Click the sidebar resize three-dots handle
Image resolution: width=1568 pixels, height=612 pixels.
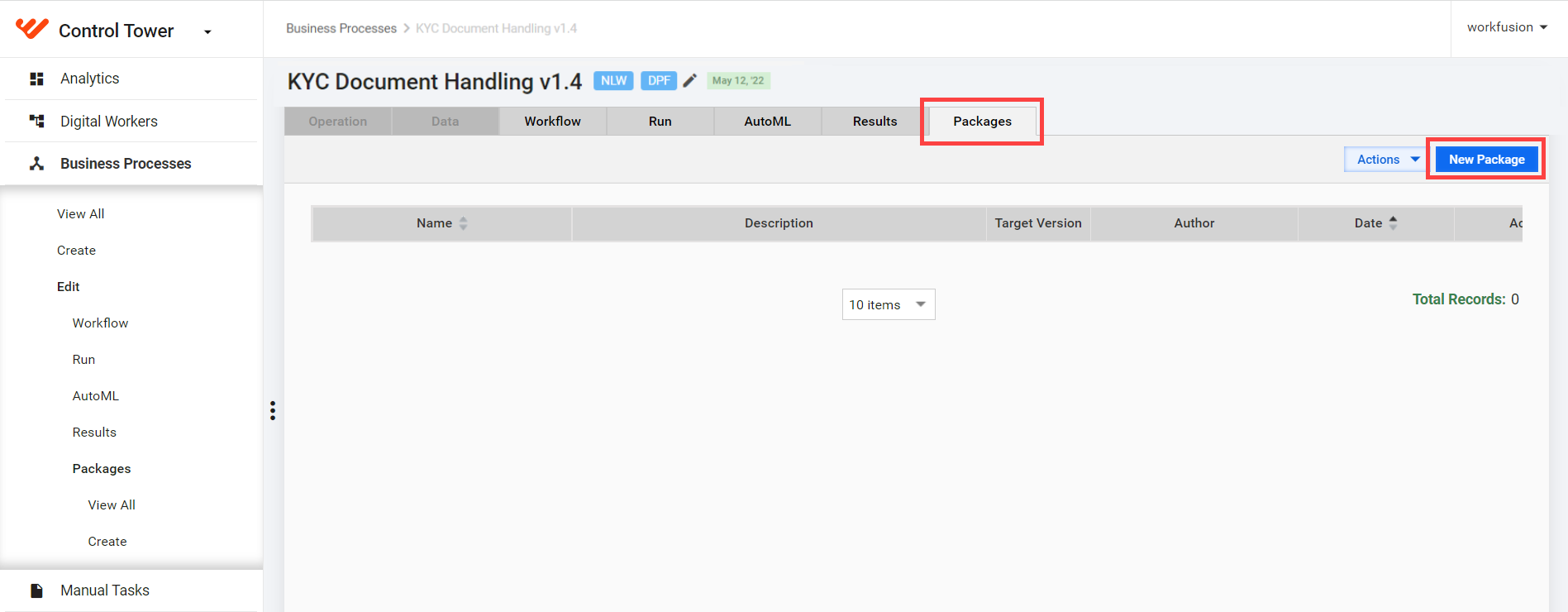(273, 411)
